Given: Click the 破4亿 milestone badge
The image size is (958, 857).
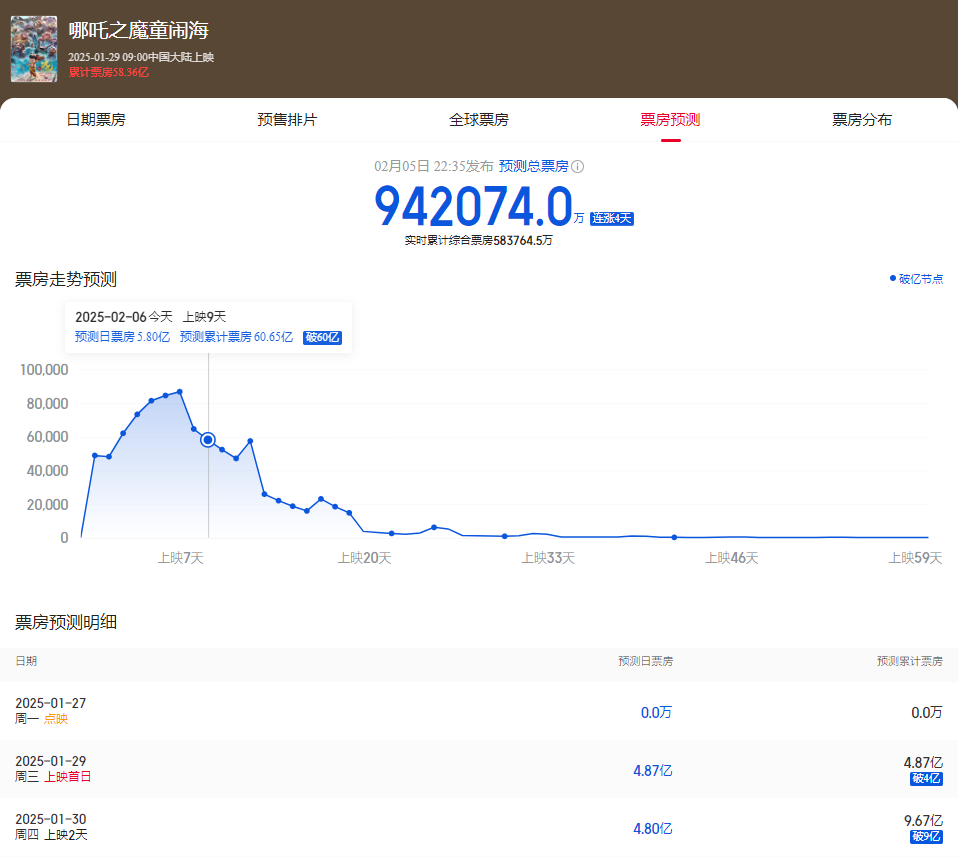Looking at the screenshot, I should pyautogui.click(x=926, y=779).
